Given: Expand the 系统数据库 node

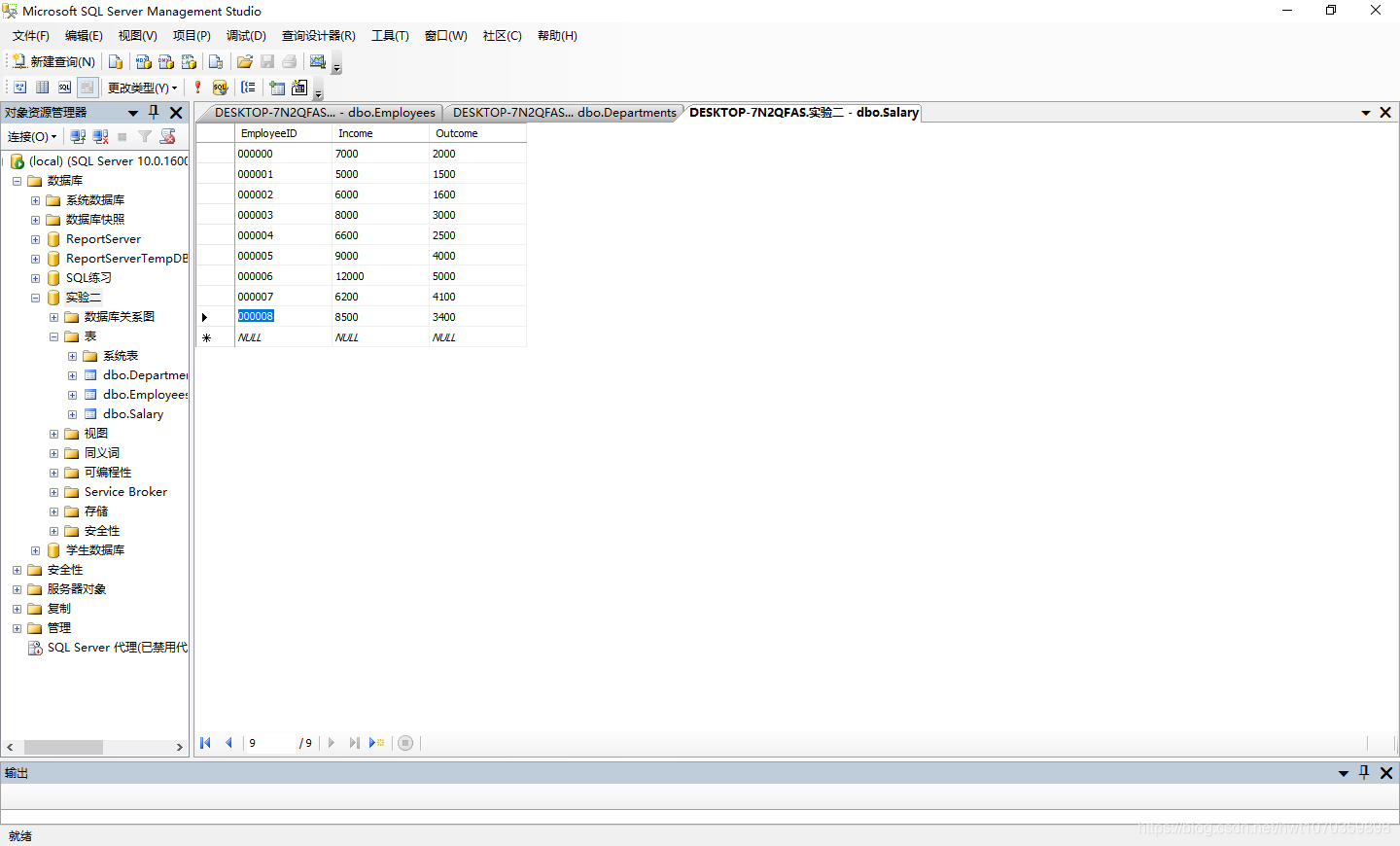Looking at the screenshot, I should pyautogui.click(x=35, y=200).
